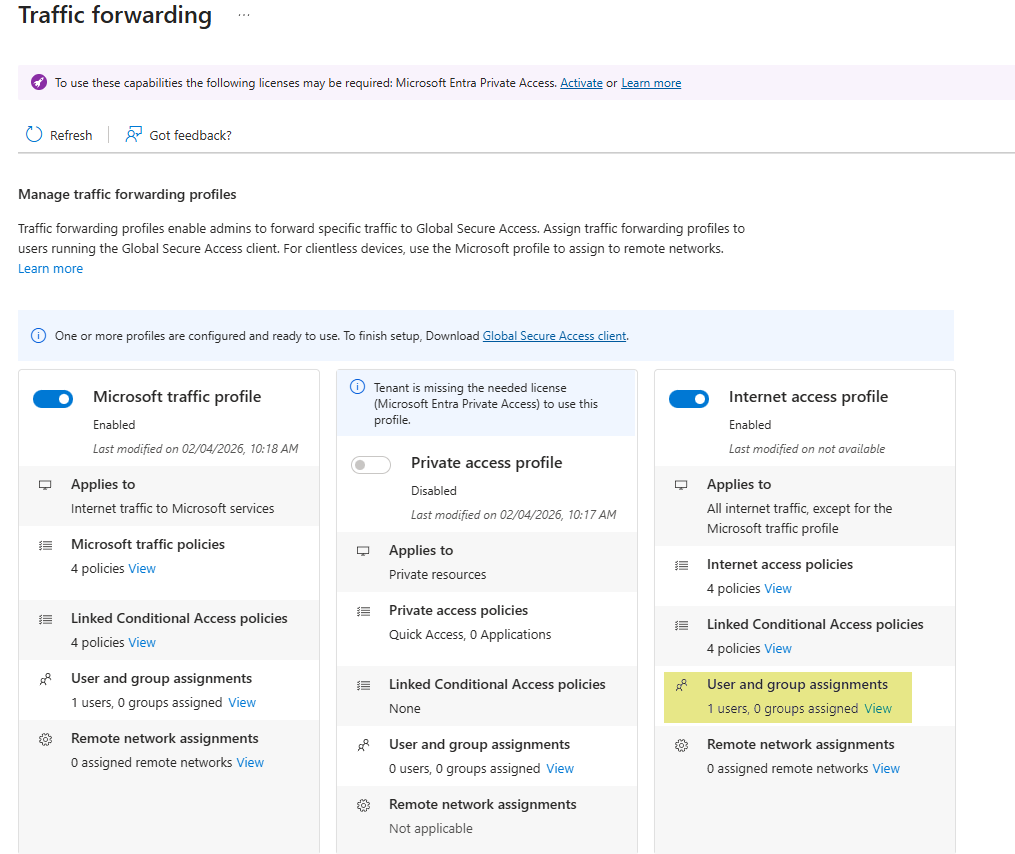The image size is (1015, 854).
Task: Click monitor icon beside Private profile Applies to
Action: (x=363, y=550)
